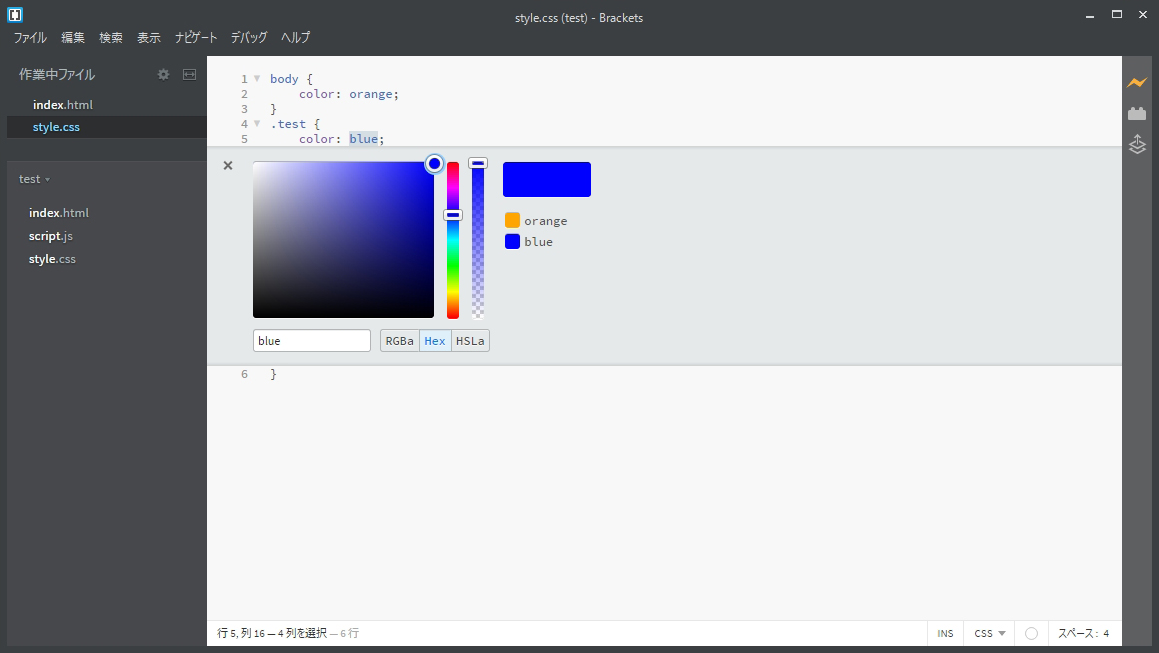The image size is (1159, 653).
Task: Click the orange swatch beside 'orange'
Action: (512, 220)
